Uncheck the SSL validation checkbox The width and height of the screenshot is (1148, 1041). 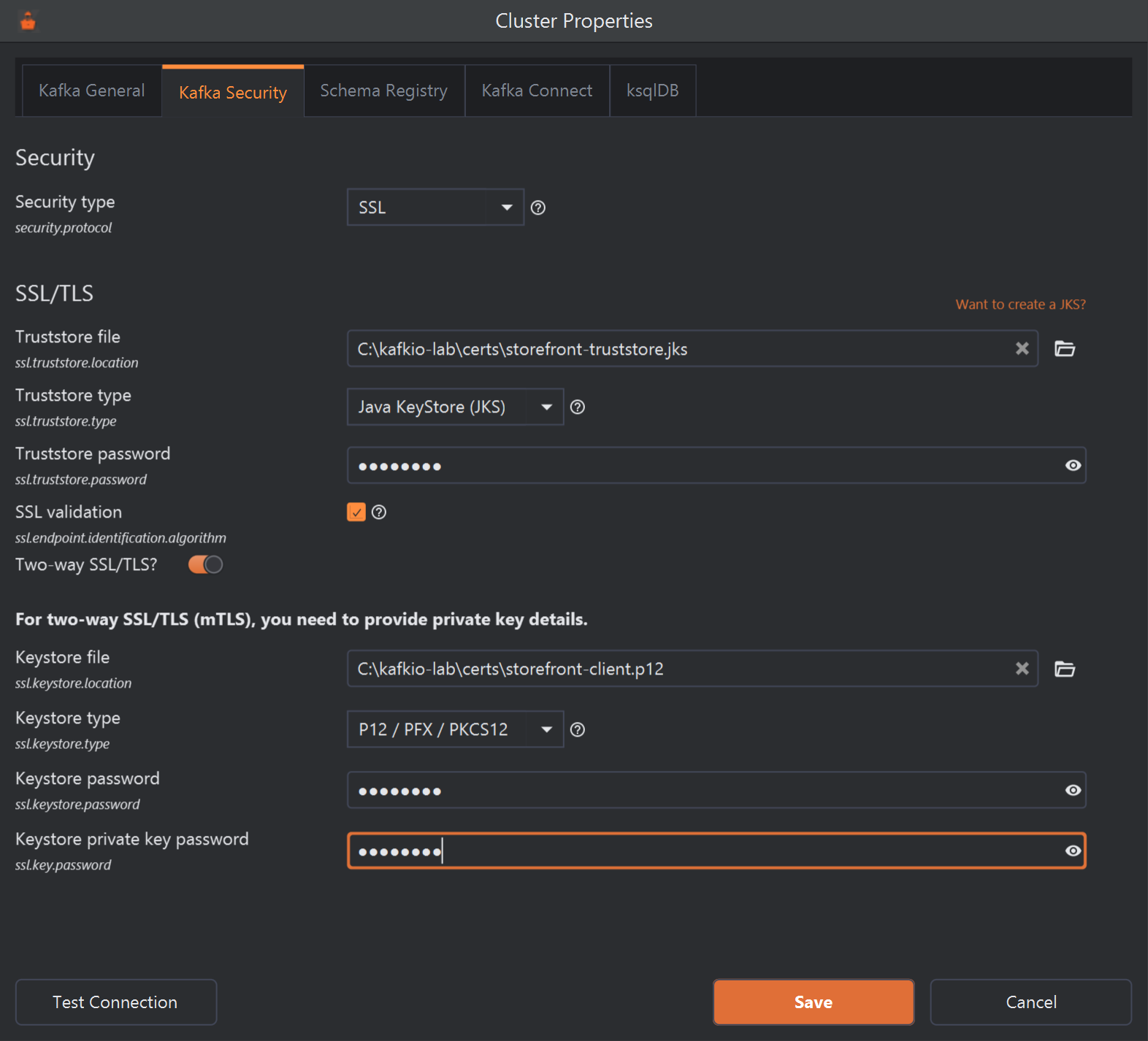click(356, 512)
